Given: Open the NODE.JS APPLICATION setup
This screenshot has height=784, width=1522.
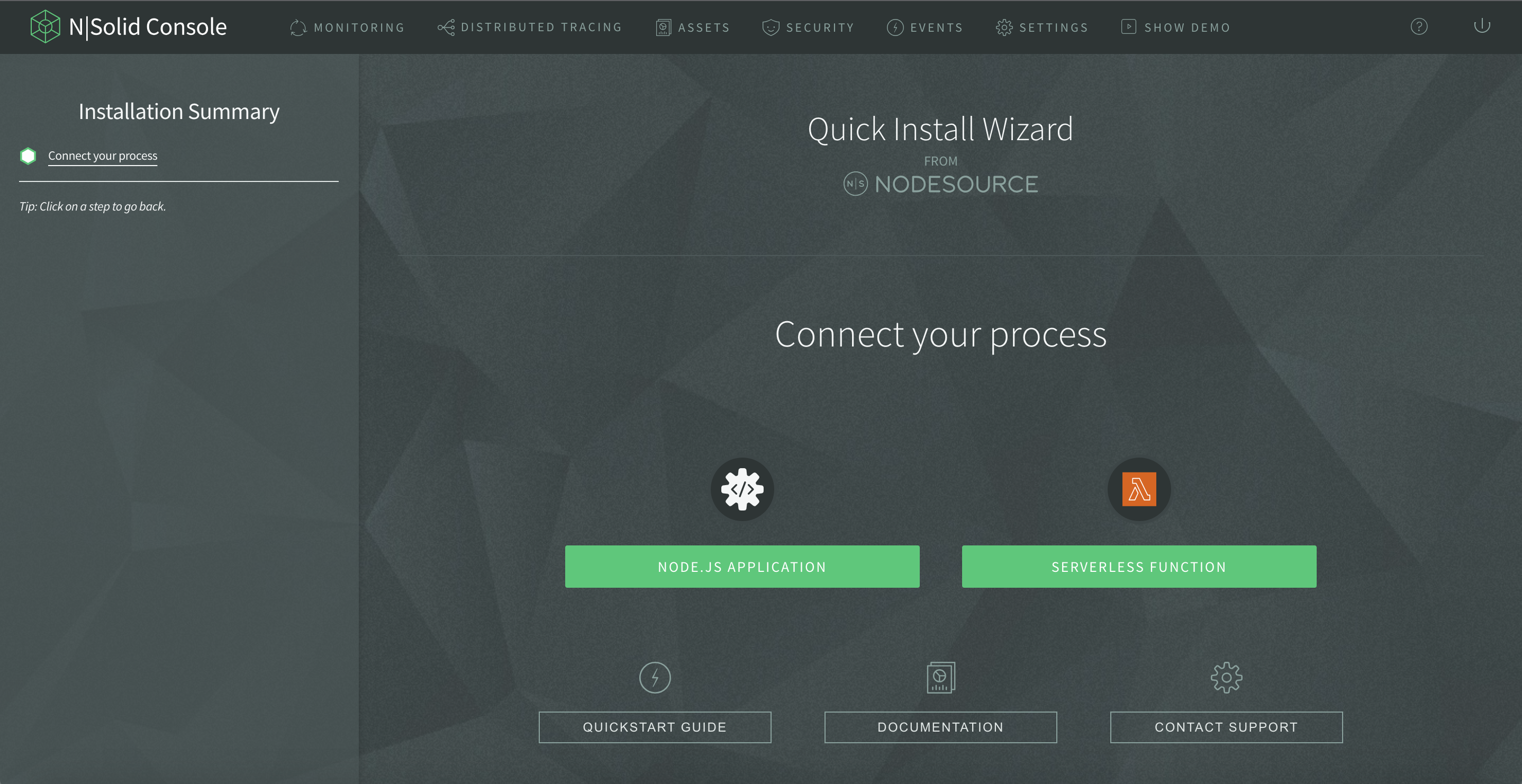Looking at the screenshot, I should pyautogui.click(x=742, y=566).
